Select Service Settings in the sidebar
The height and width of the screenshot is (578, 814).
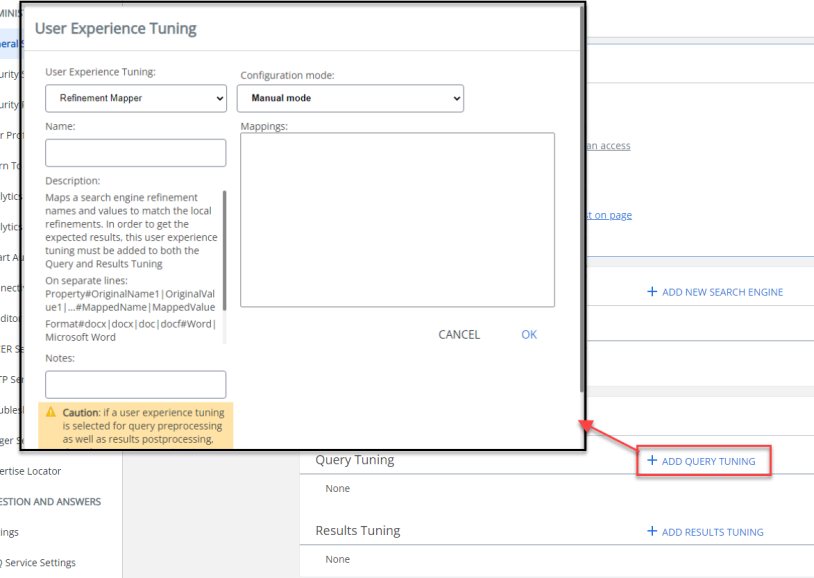coord(40,562)
